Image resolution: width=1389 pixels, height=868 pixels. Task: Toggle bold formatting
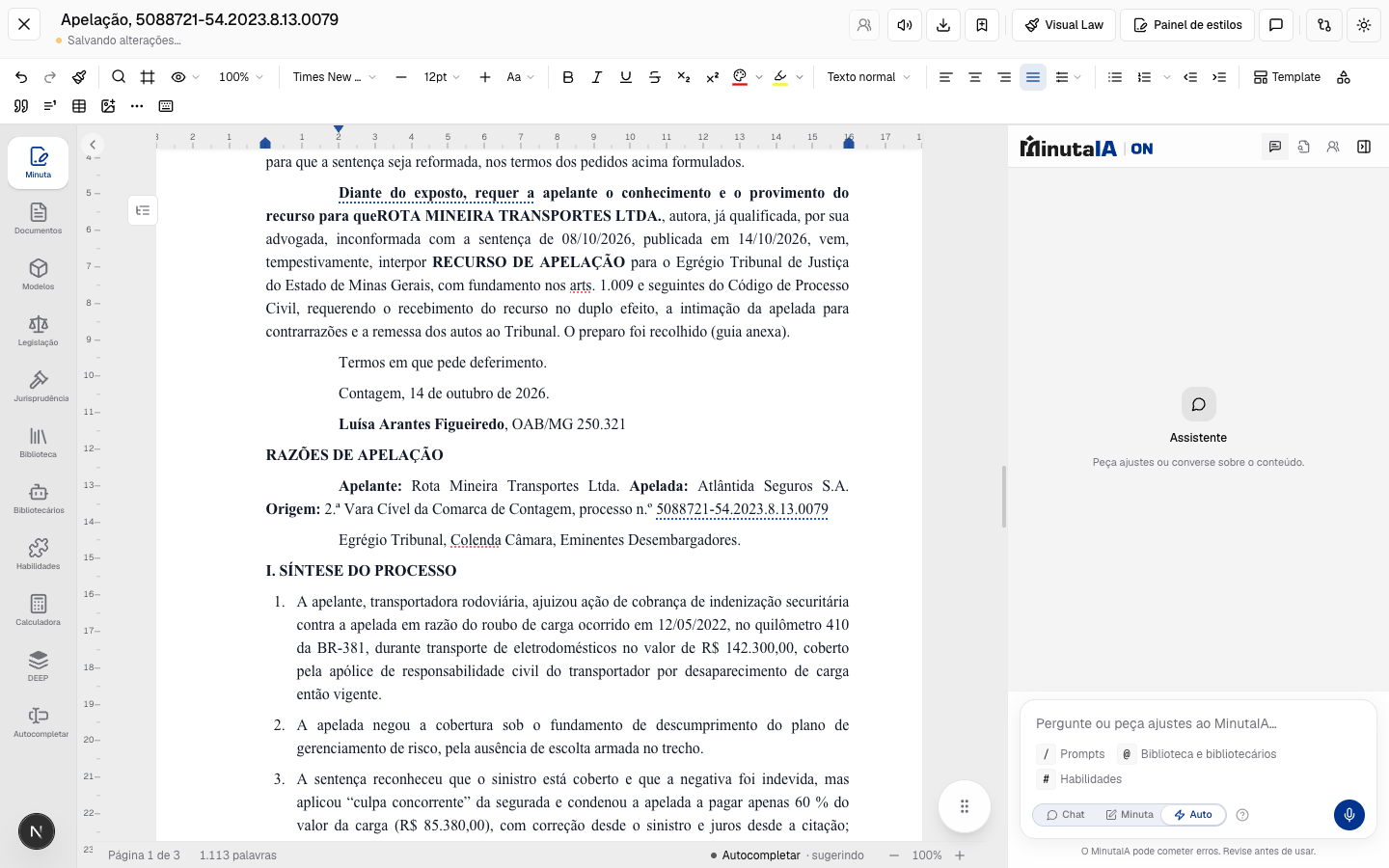coord(568,77)
